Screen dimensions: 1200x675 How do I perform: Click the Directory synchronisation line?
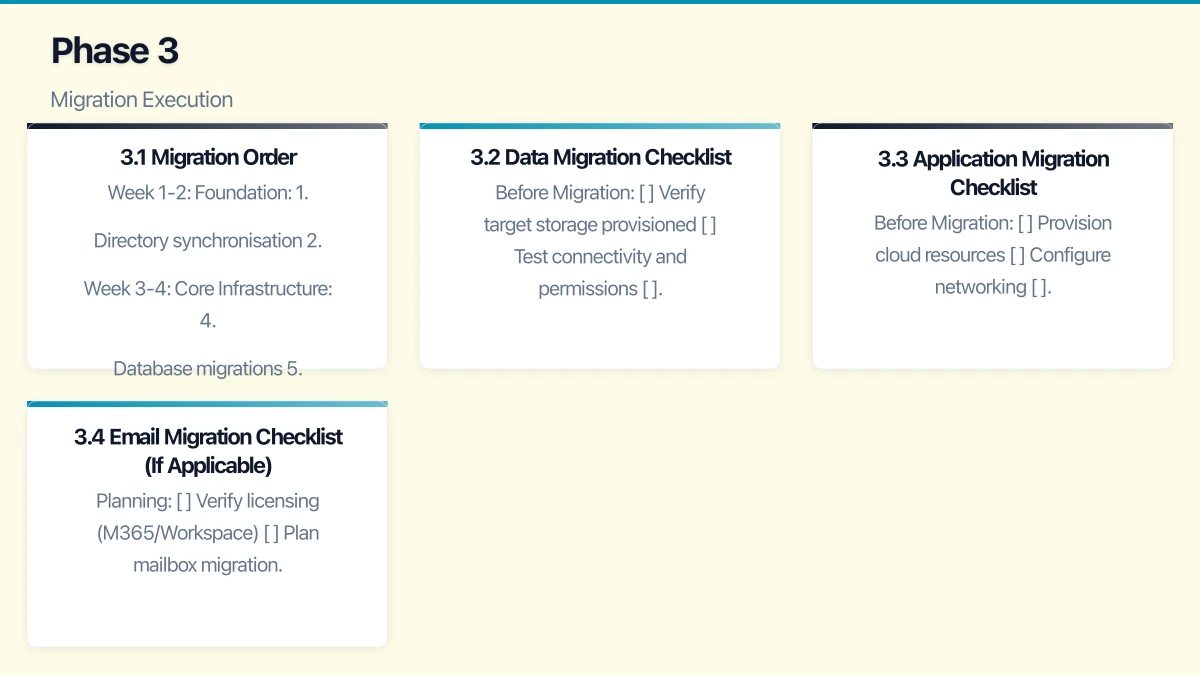pyautogui.click(x=208, y=241)
